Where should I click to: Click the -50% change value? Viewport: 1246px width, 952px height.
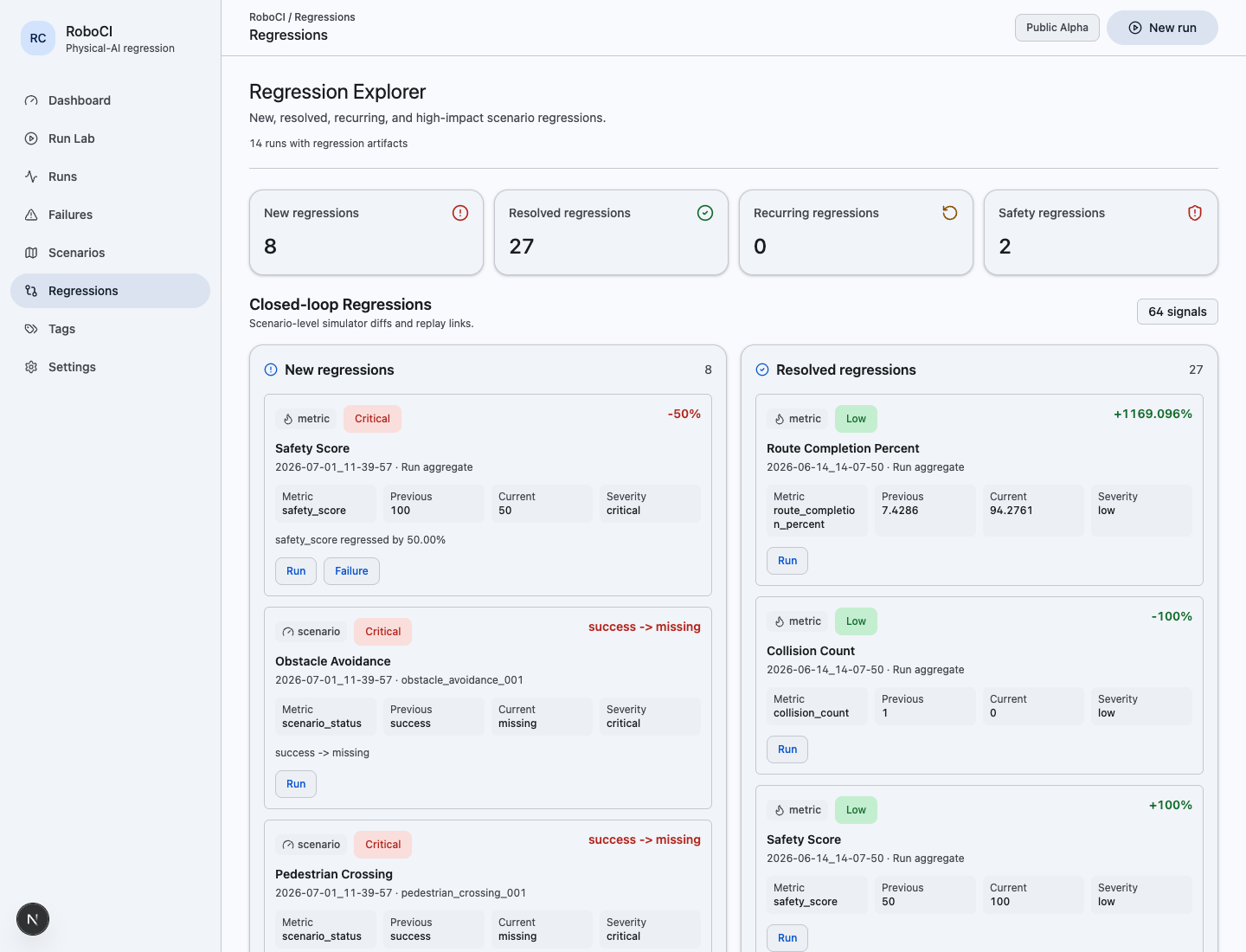pyautogui.click(x=684, y=415)
